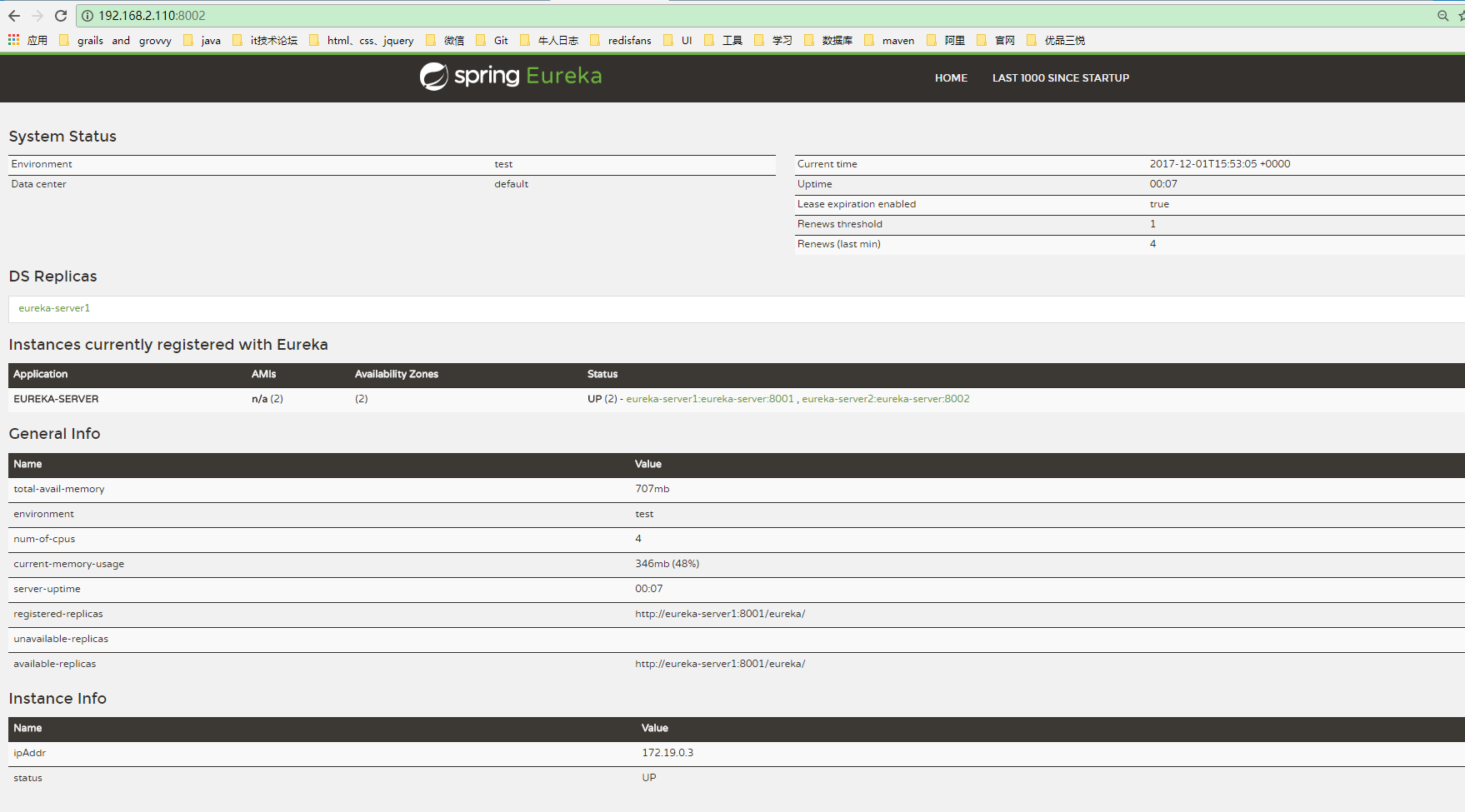Open the html、css、jquery bookmark folder
Screen dimensions: 1465x812
point(362,40)
